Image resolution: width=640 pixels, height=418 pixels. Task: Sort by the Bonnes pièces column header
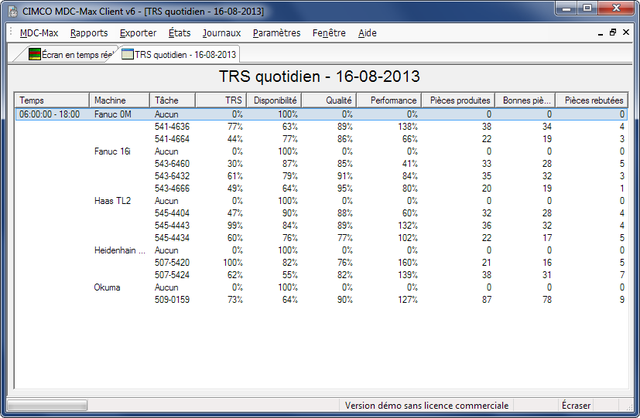coord(525,100)
